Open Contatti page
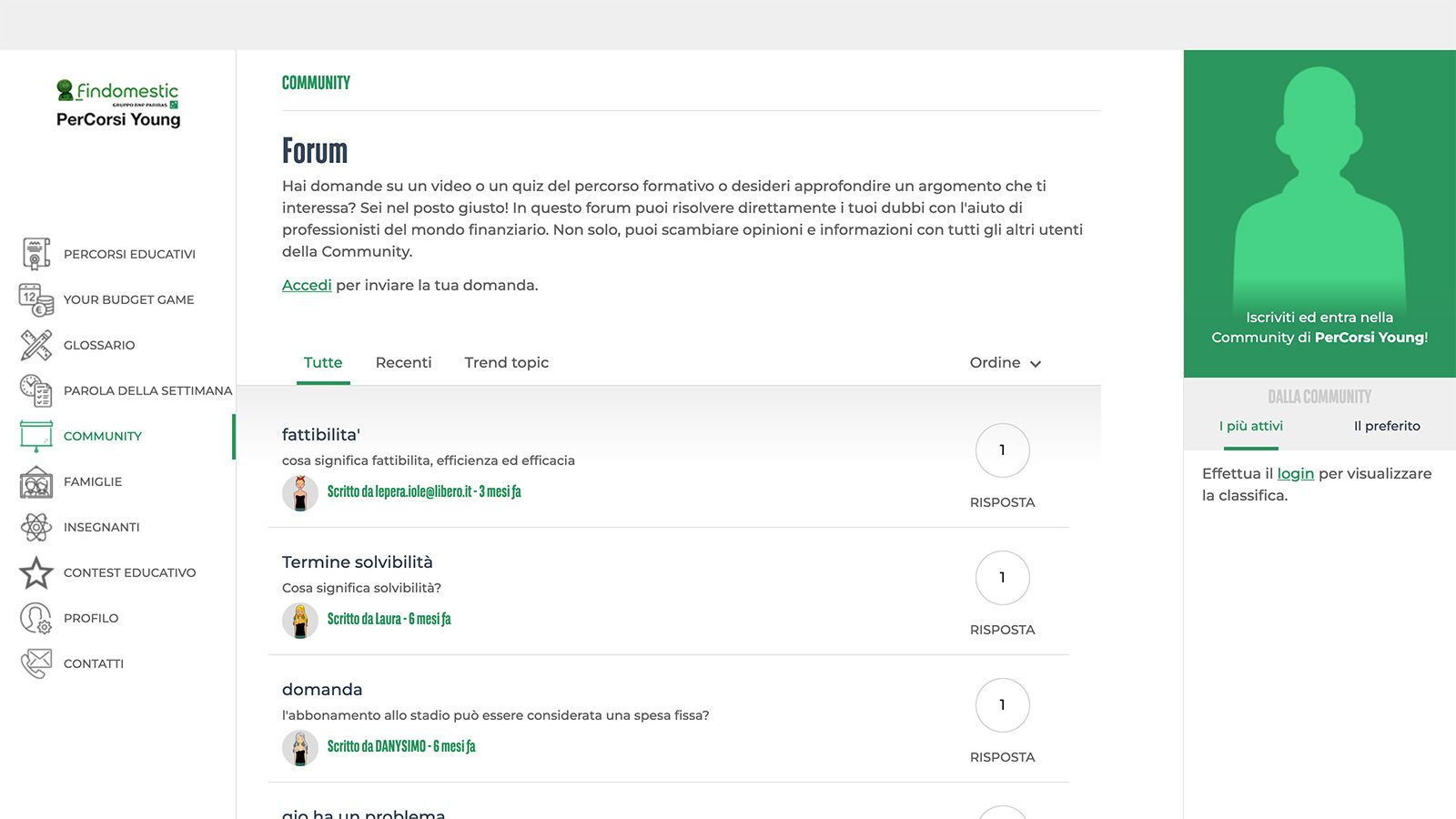This screenshot has height=819, width=1456. click(94, 663)
